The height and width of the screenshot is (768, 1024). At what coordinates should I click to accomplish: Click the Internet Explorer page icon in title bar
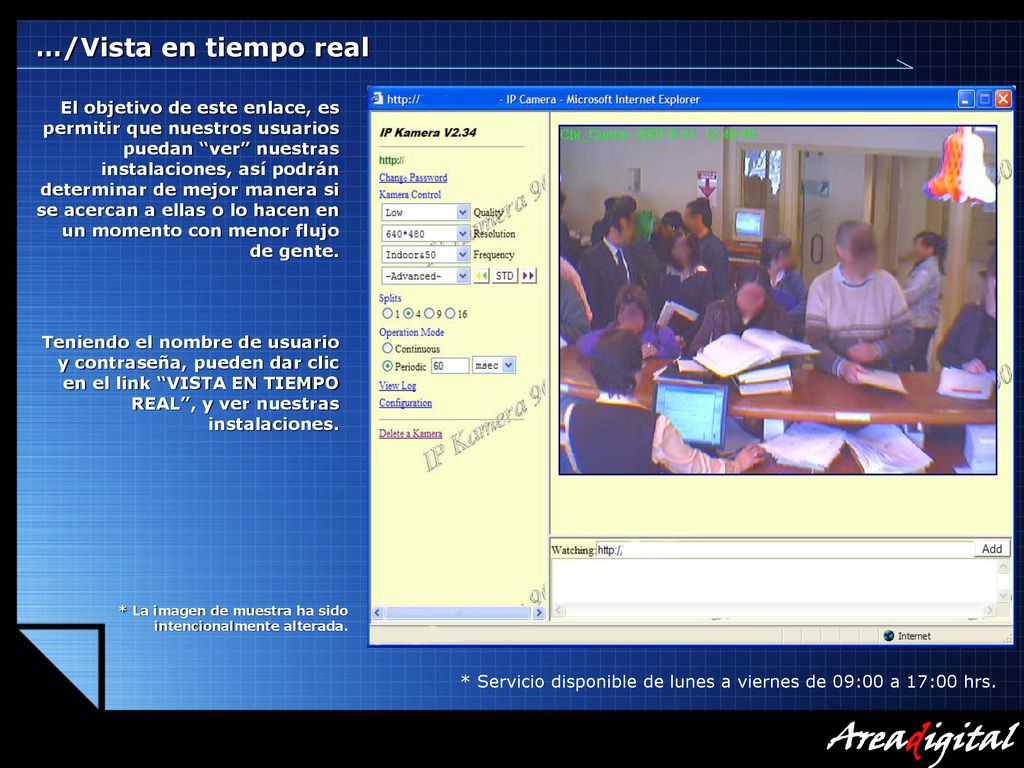pos(378,99)
